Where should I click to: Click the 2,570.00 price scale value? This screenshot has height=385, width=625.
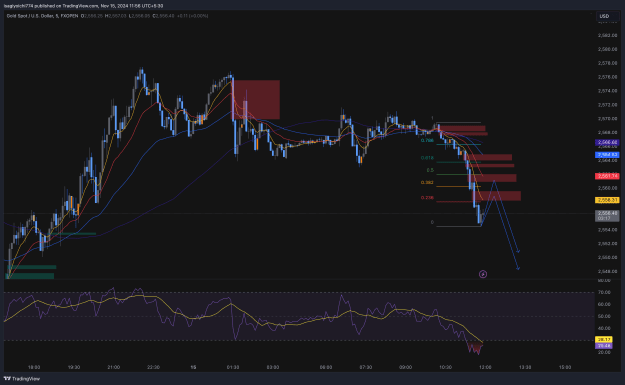(607, 119)
